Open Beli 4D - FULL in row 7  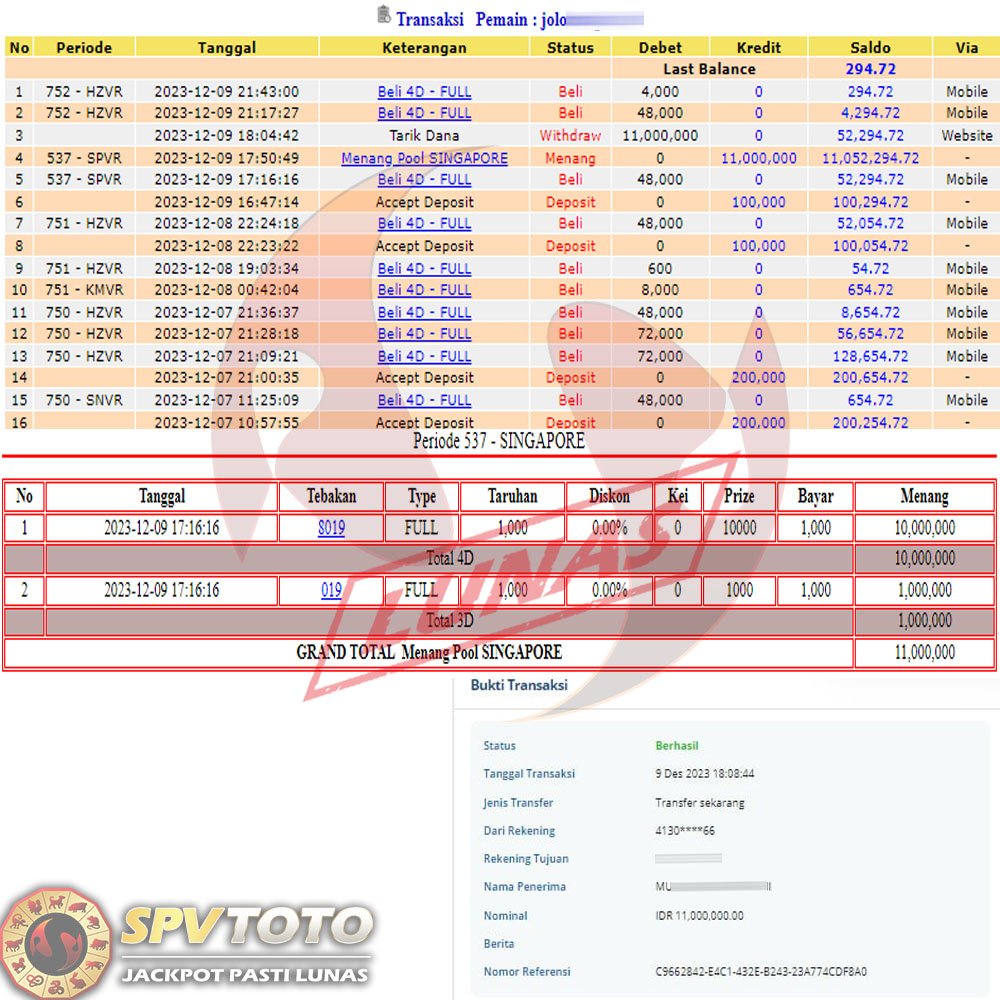click(x=424, y=224)
